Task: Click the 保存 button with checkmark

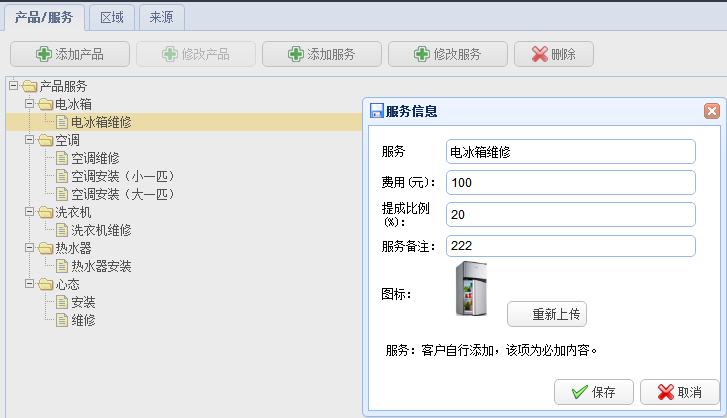Action: (x=593, y=392)
